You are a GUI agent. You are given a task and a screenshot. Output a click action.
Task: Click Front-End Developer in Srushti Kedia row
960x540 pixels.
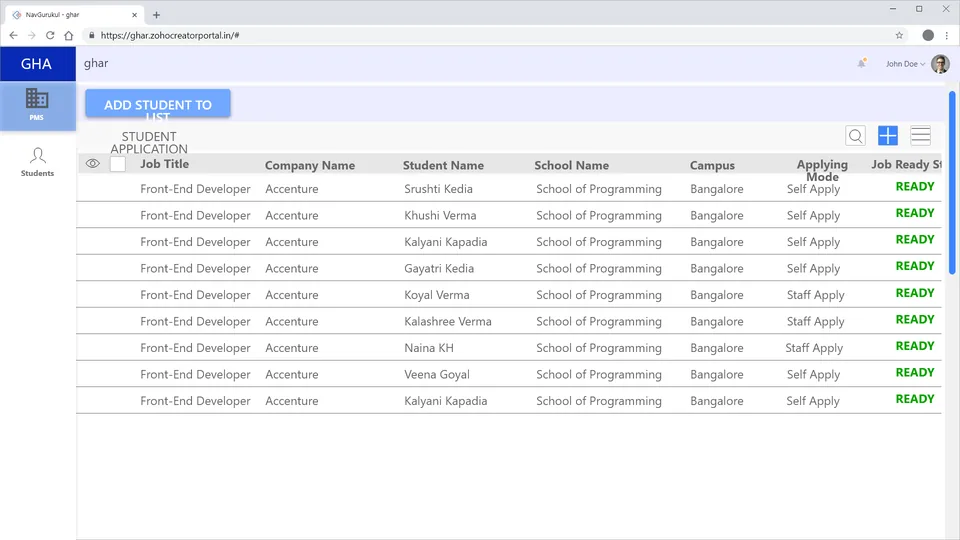tap(195, 189)
